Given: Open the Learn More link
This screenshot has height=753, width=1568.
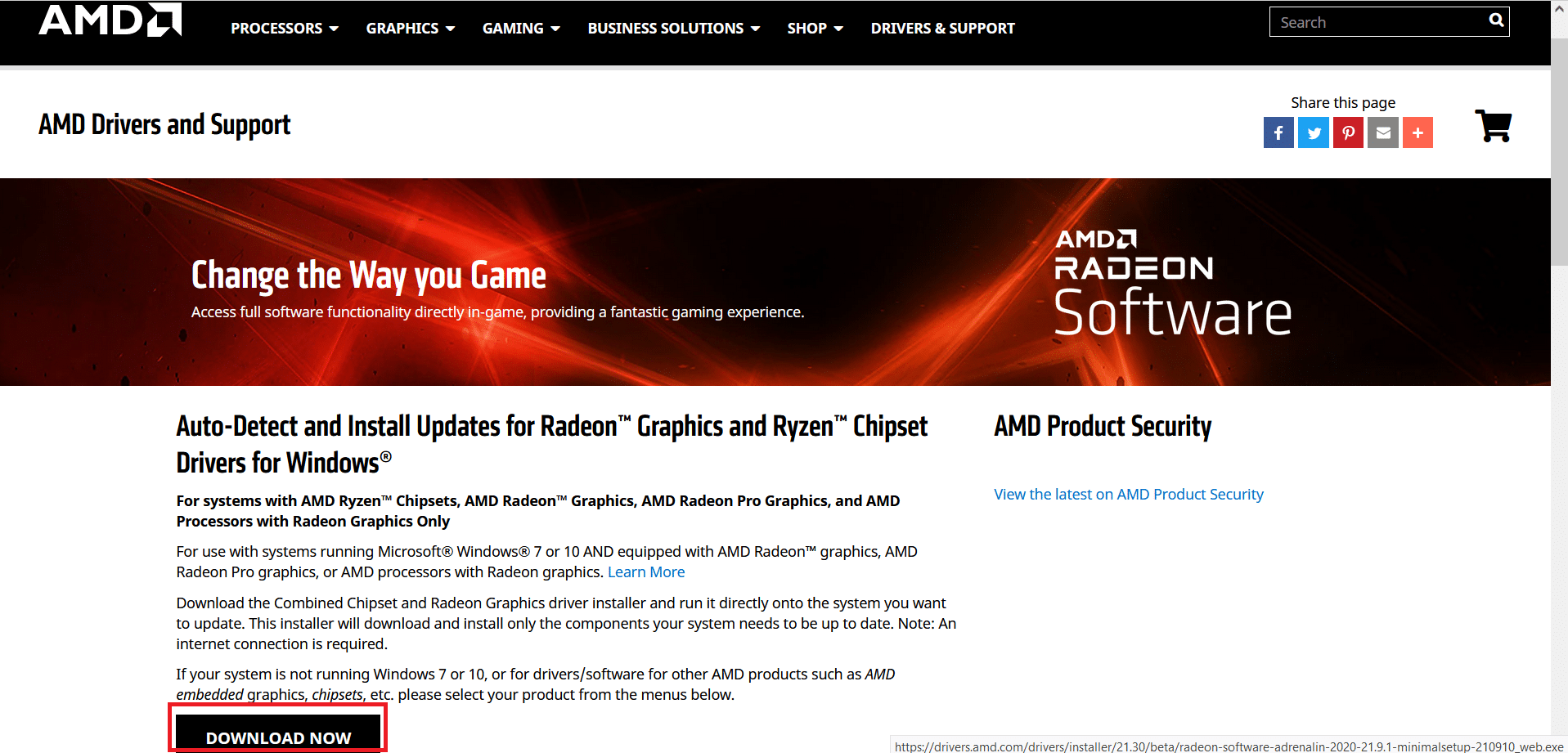Looking at the screenshot, I should 645,571.
